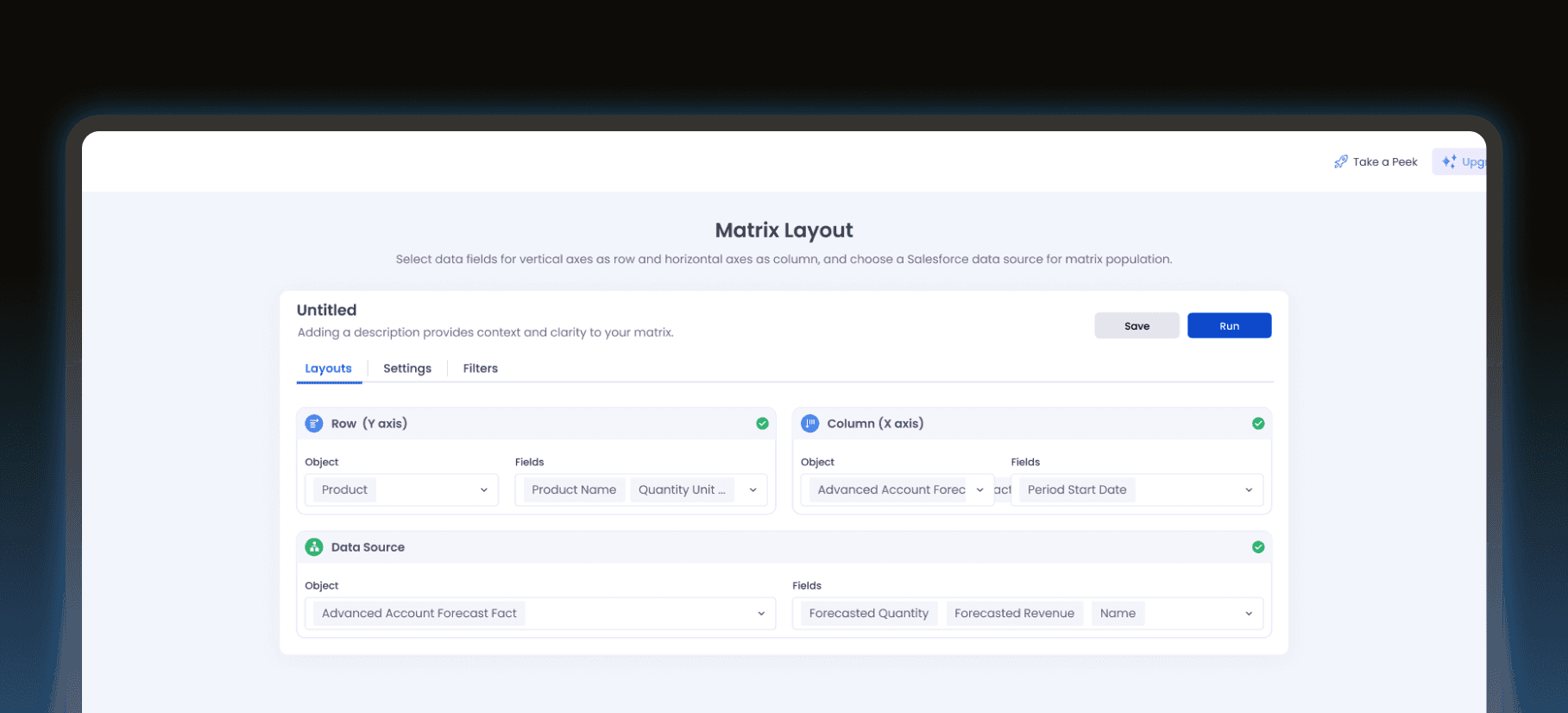
Task: Expand the Data Source Fields dropdown arrow
Action: click(1249, 614)
